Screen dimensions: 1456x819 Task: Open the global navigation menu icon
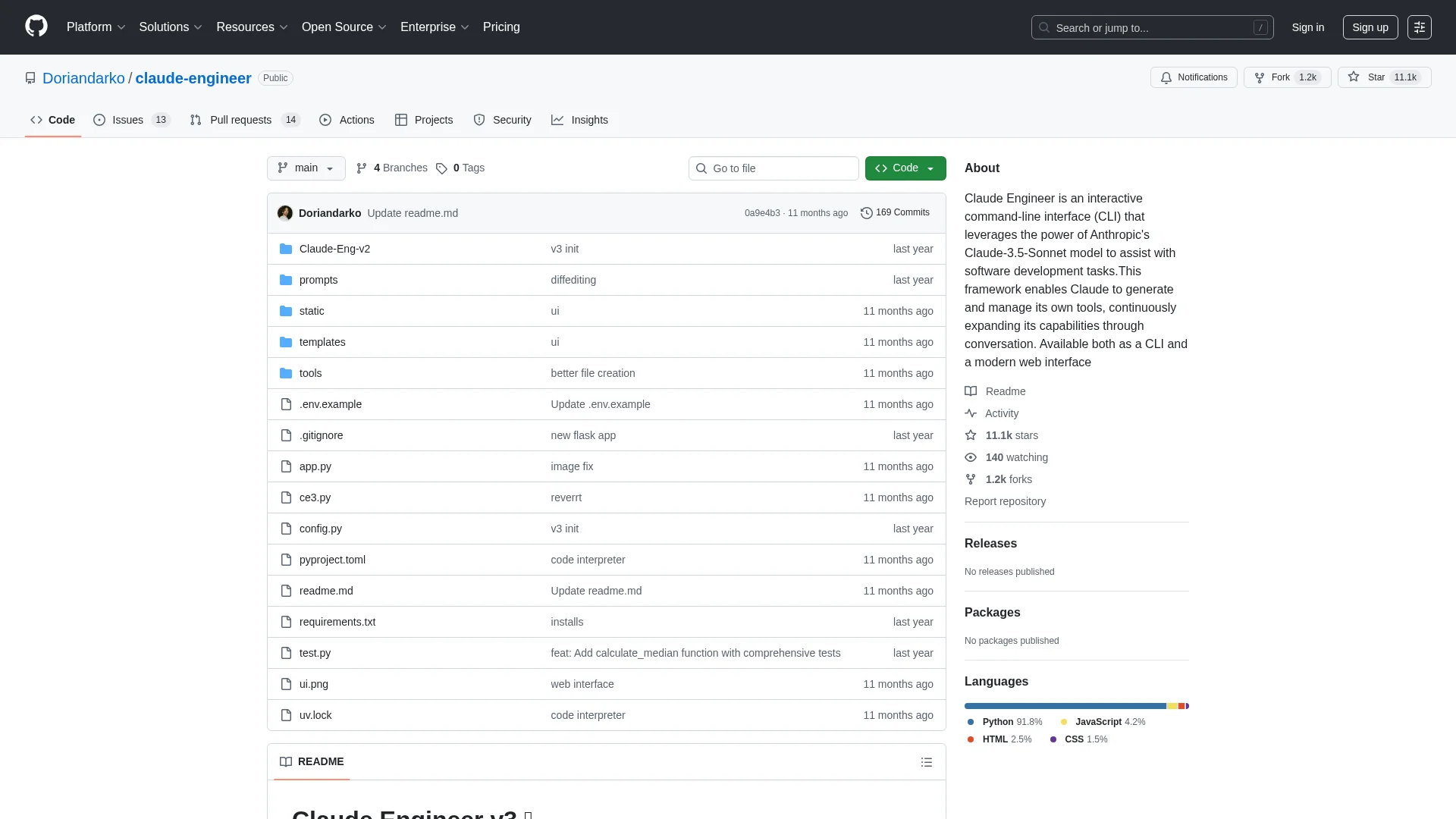pyautogui.click(x=1419, y=27)
